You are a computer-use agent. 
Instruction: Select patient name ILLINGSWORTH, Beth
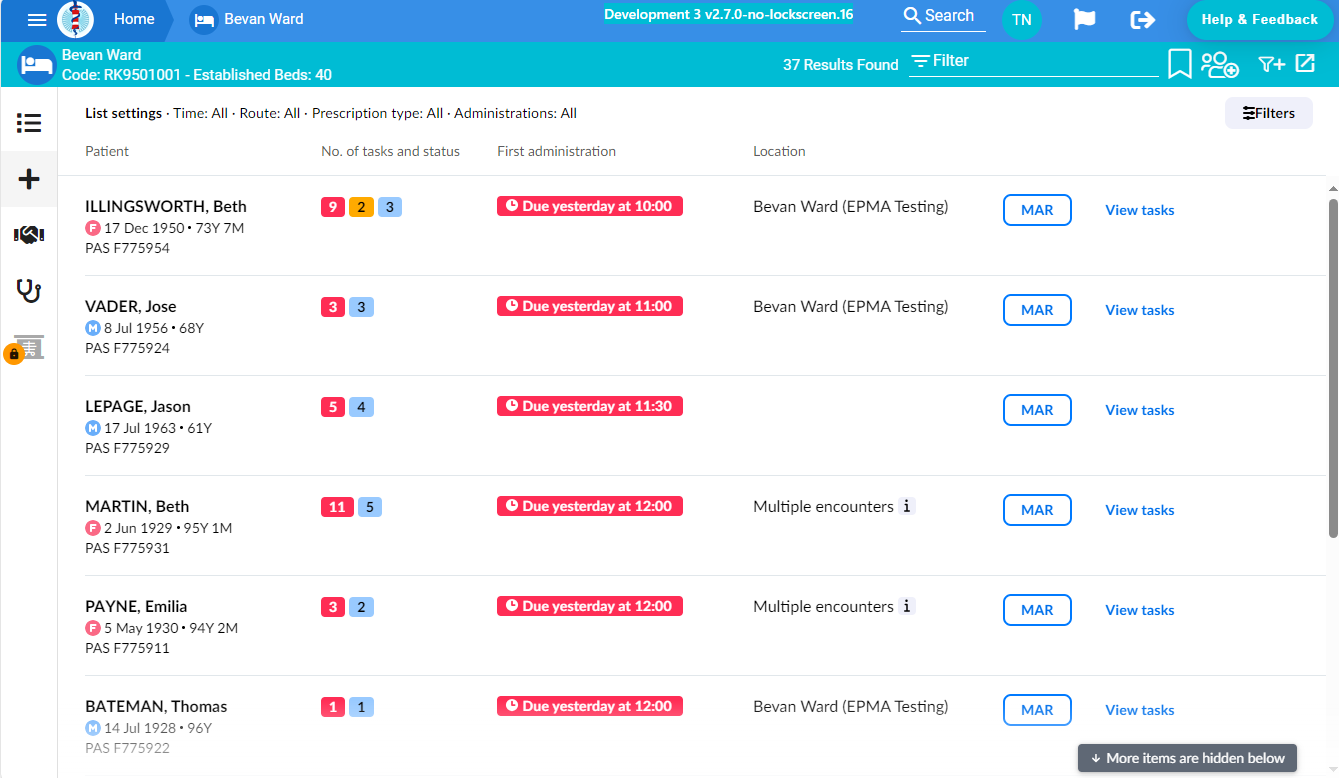point(166,206)
